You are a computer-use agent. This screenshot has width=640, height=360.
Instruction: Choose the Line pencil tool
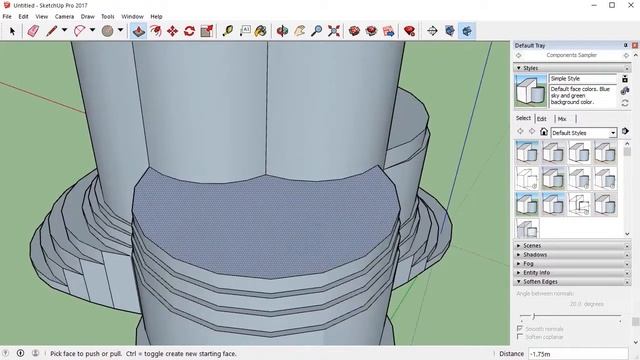[x=51, y=31]
